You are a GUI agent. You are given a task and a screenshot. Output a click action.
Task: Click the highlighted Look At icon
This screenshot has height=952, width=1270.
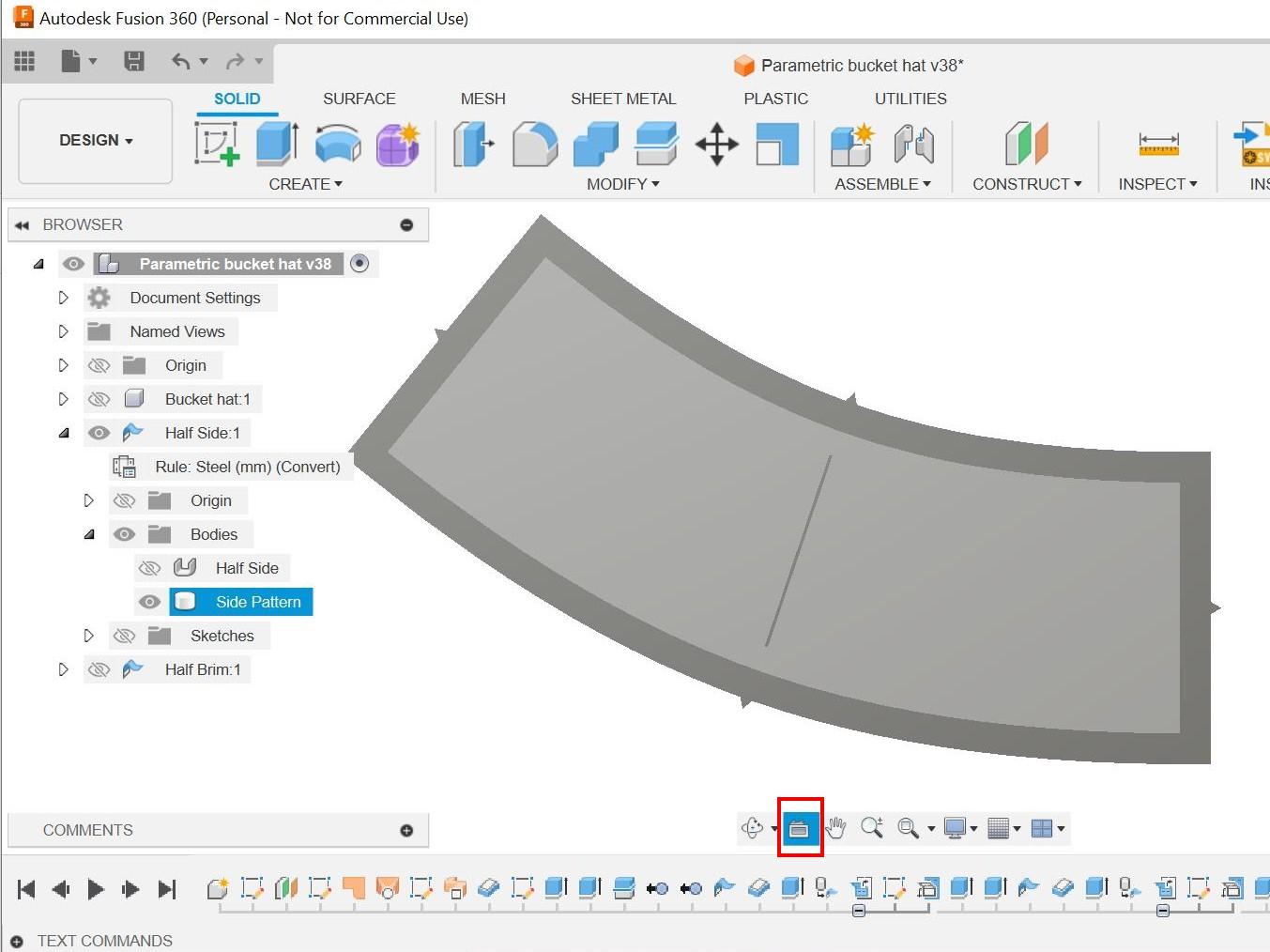click(800, 828)
